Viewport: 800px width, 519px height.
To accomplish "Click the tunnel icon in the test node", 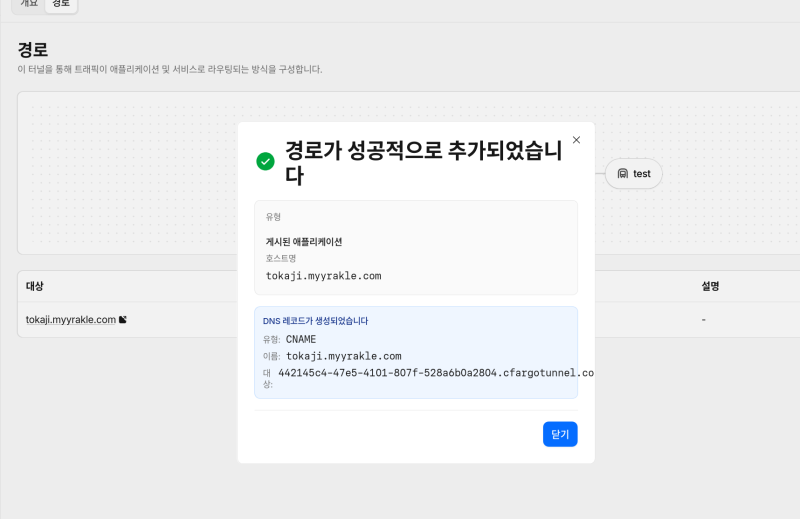I will click(623, 174).
